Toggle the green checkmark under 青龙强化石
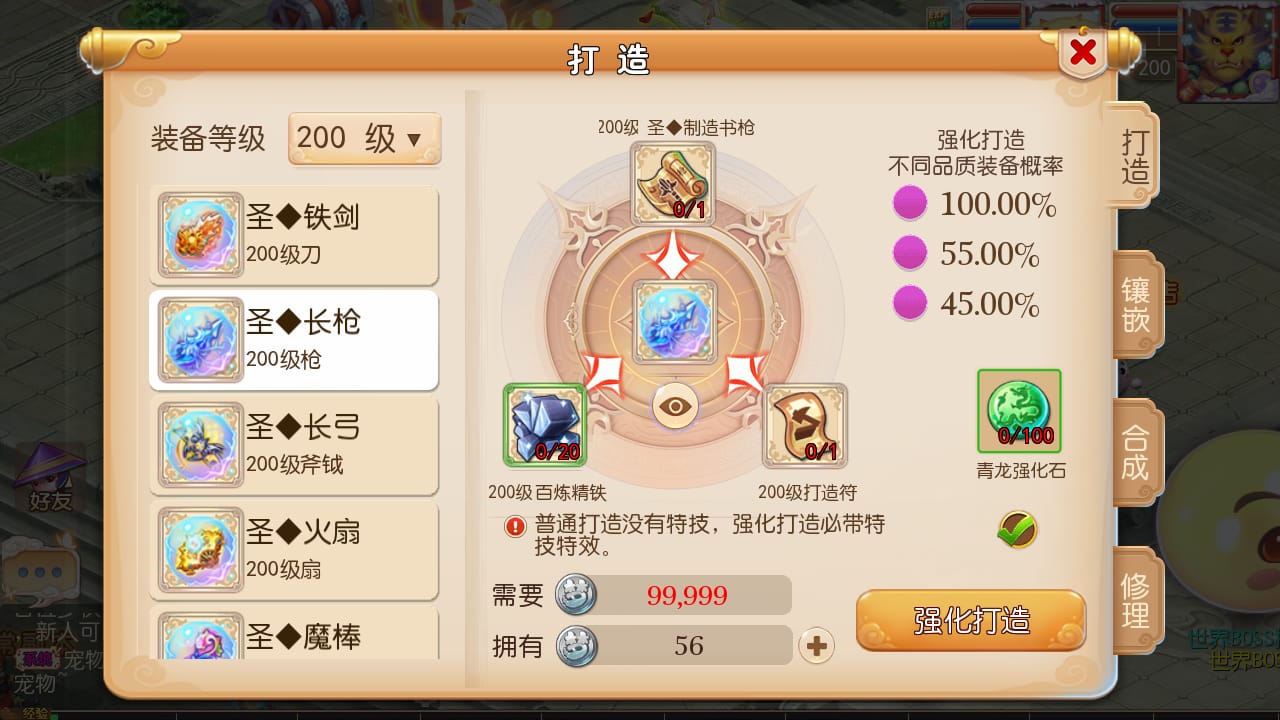 pos(1017,530)
